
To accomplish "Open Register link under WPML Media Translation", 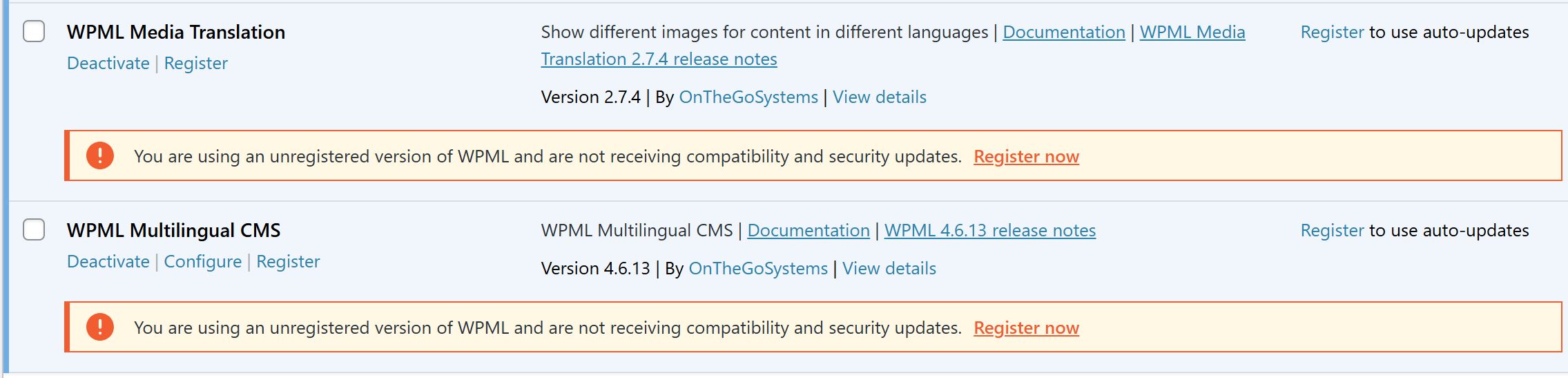I will [x=196, y=63].
